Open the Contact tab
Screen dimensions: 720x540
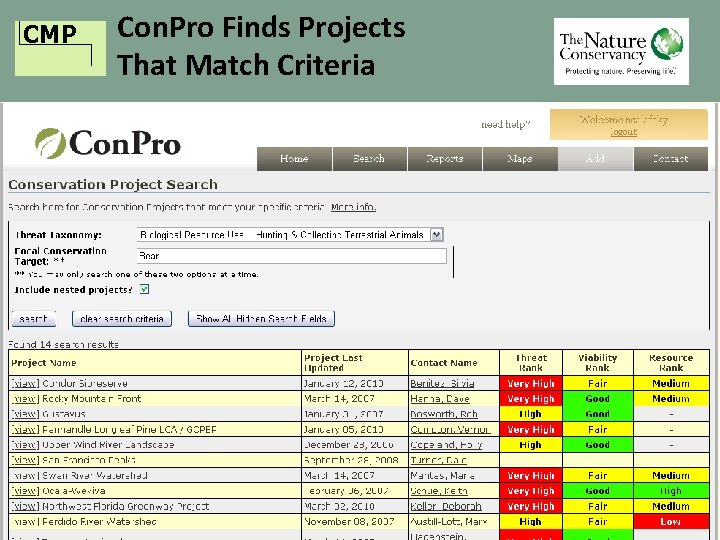pyautogui.click(x=671, y=159)
